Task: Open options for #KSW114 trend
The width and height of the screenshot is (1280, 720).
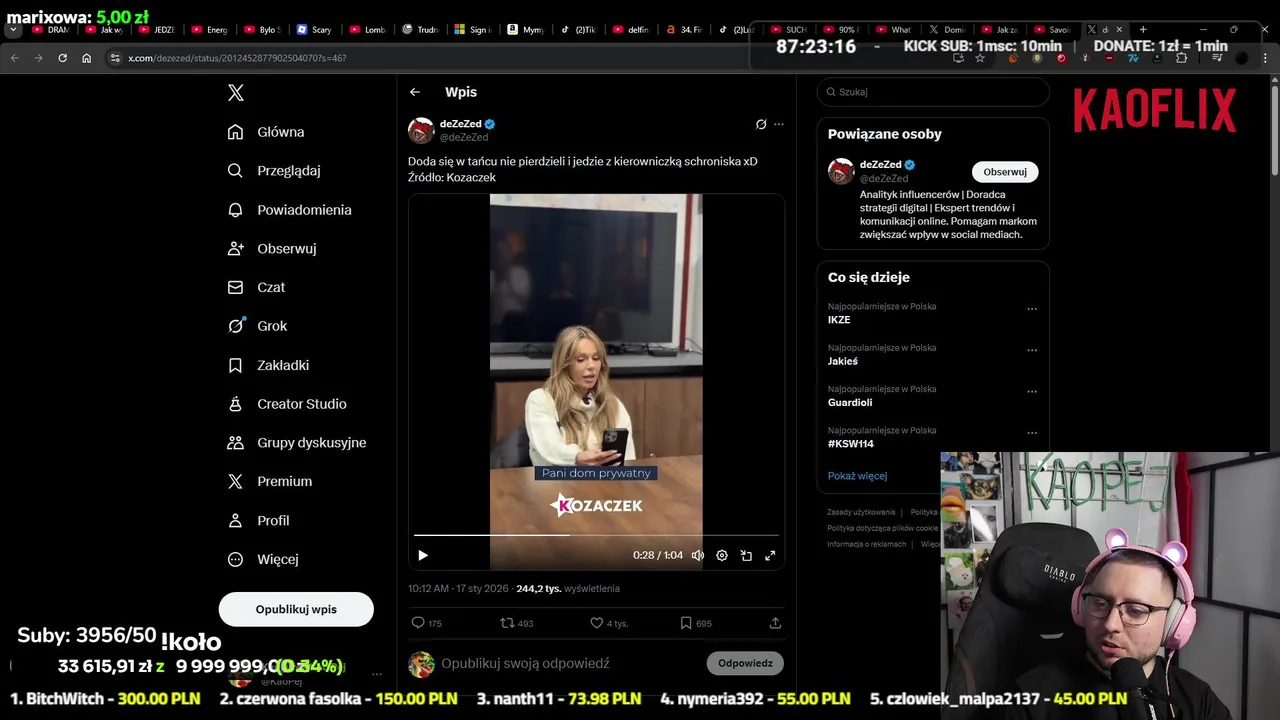Action: click(x=1032, y=433)
